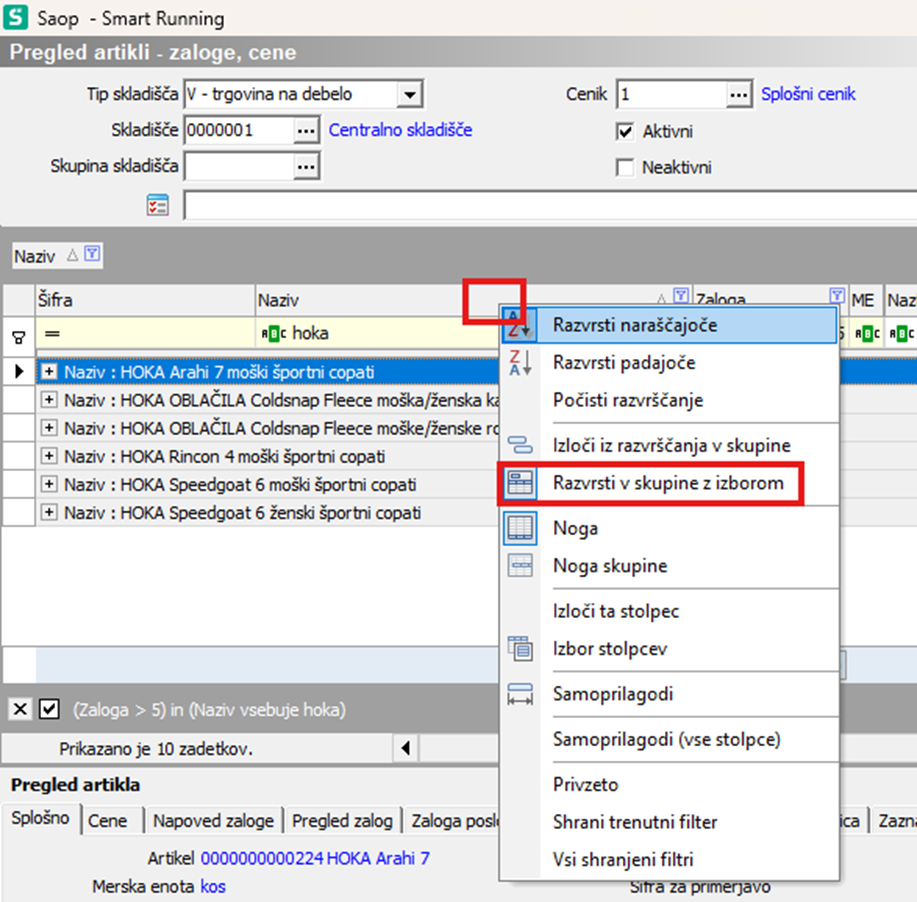Click the Z-A descending sort icon
The height and width of the screenshot is (902, 917).
click(x=520, y=363)
